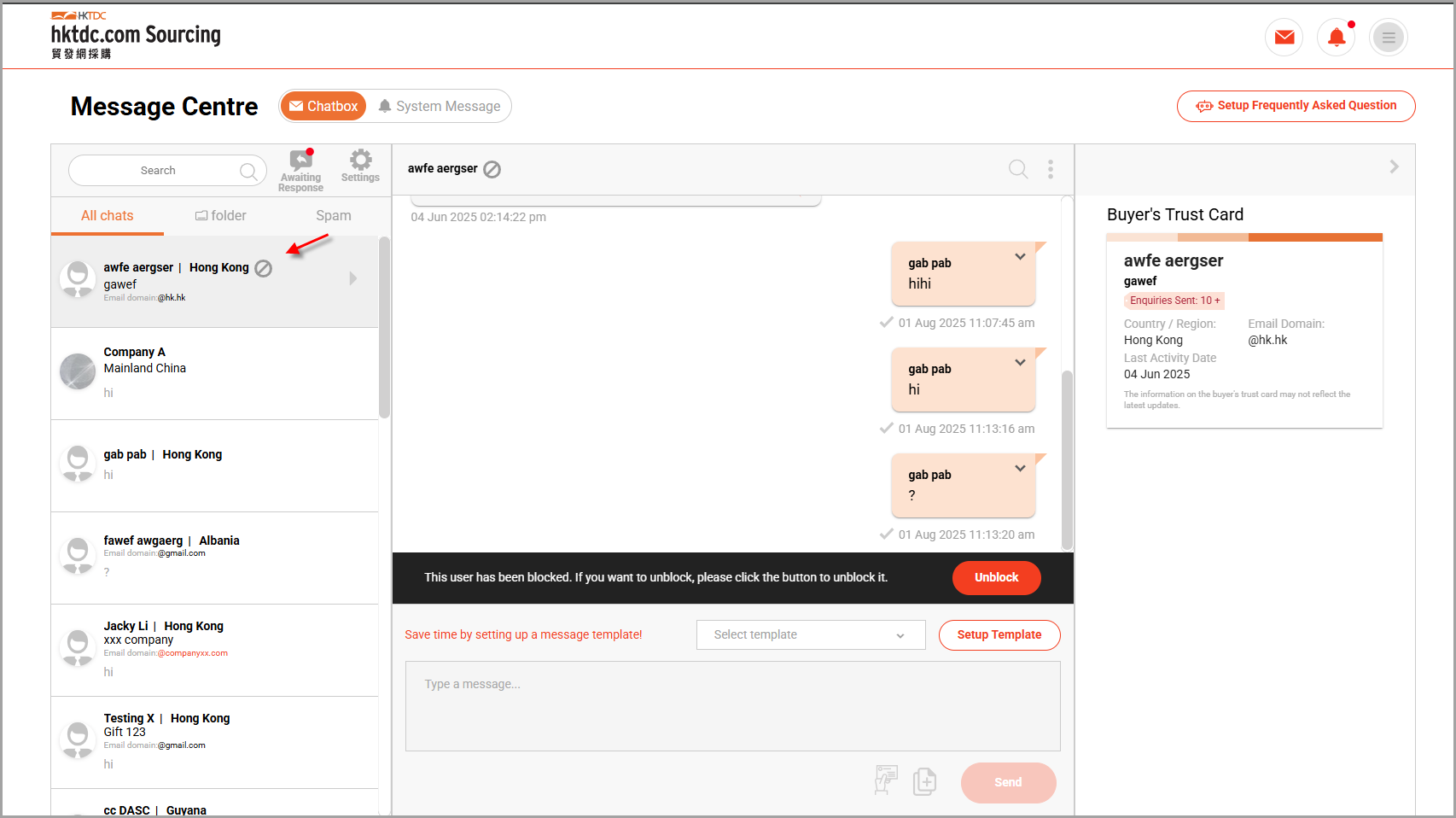The height and width of the screenshot is (818, 1456).
Task: Click the magnifier icon in chat list search
Action: tap(248, 171)
